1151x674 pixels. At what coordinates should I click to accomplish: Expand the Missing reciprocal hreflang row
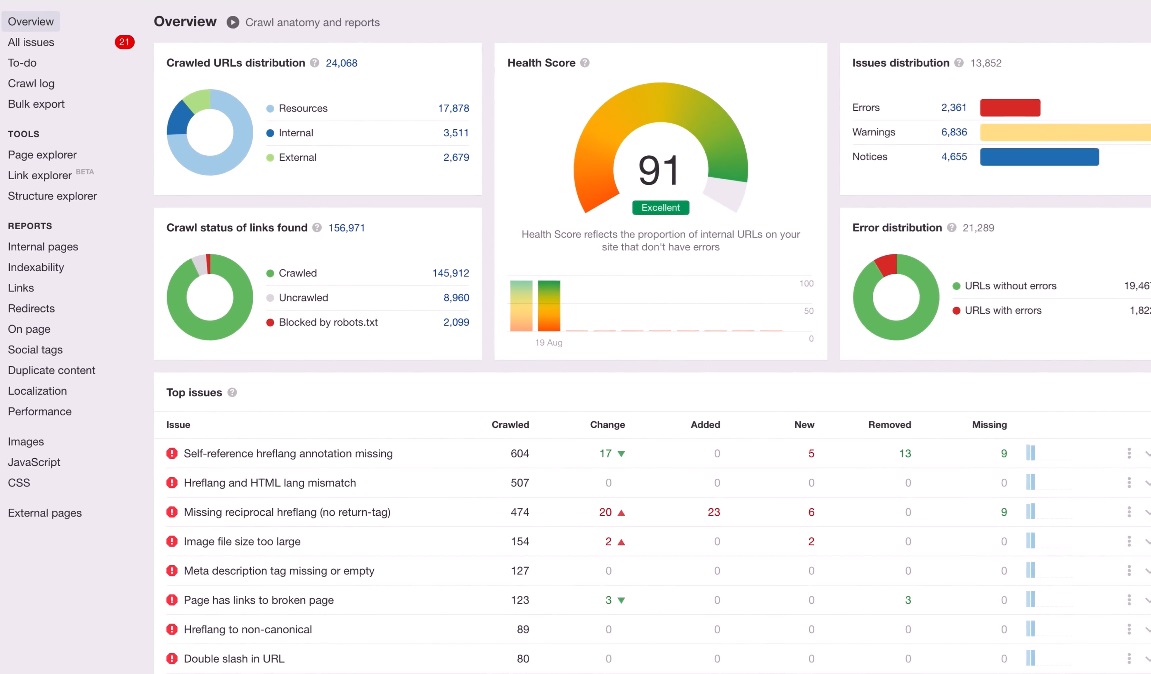(1147, 512)
